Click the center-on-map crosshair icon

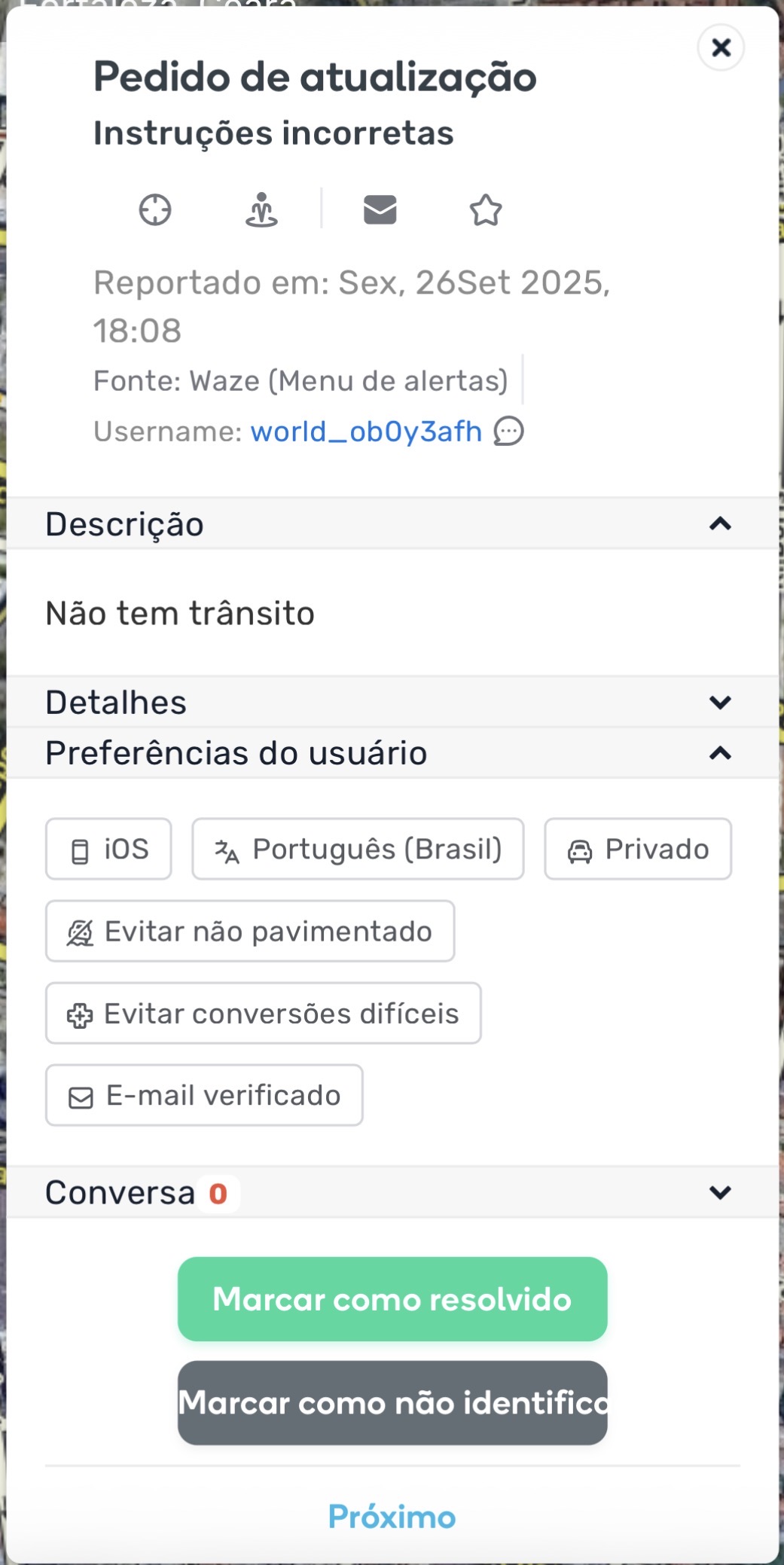(x=155, y=210)
